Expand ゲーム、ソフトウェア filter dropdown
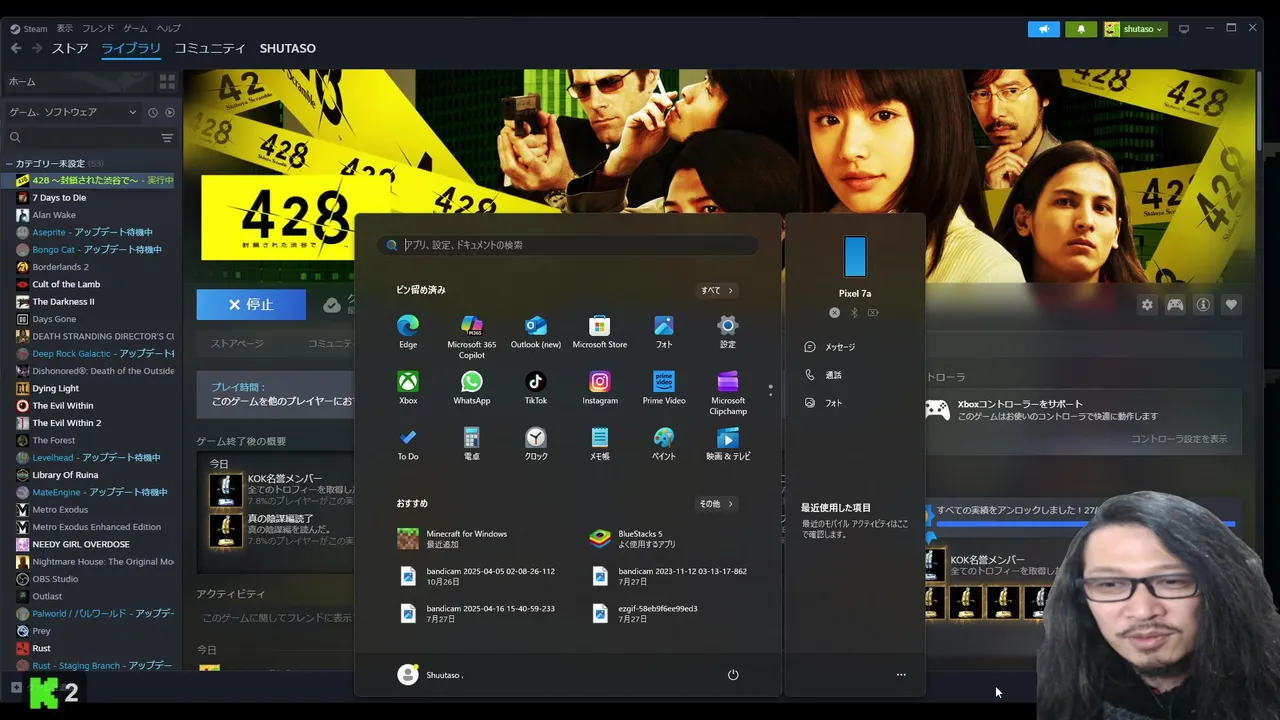This screenshot has height=720, width=1280. point(72,112)
